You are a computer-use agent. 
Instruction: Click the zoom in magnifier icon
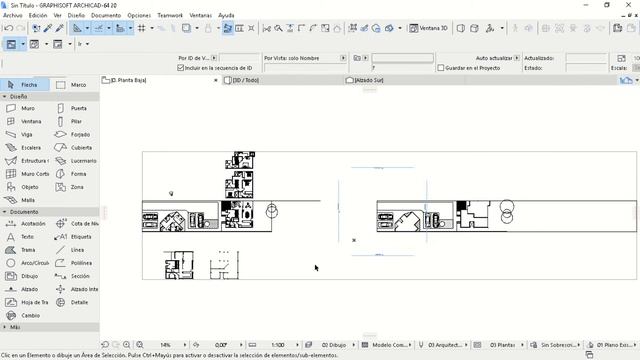(127, 345)
